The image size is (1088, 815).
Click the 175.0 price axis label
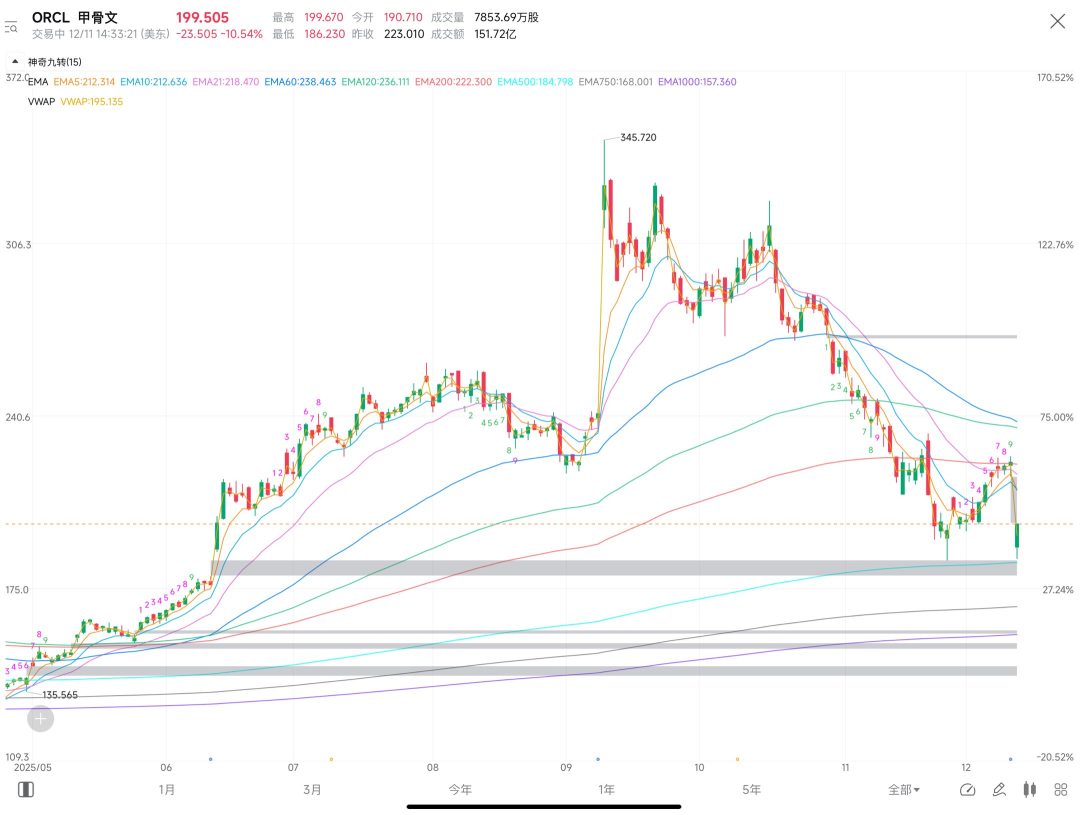coord(17,590)
